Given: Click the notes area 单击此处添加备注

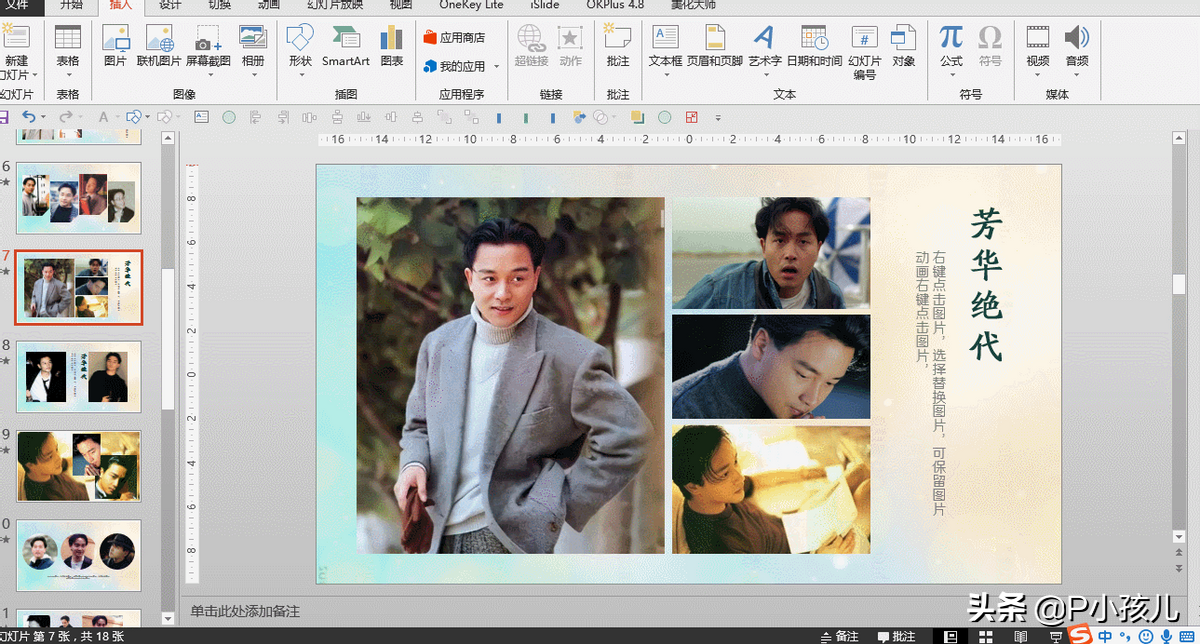Looking at the screenshot, I should pyautogui.click(x=245, y=611).
